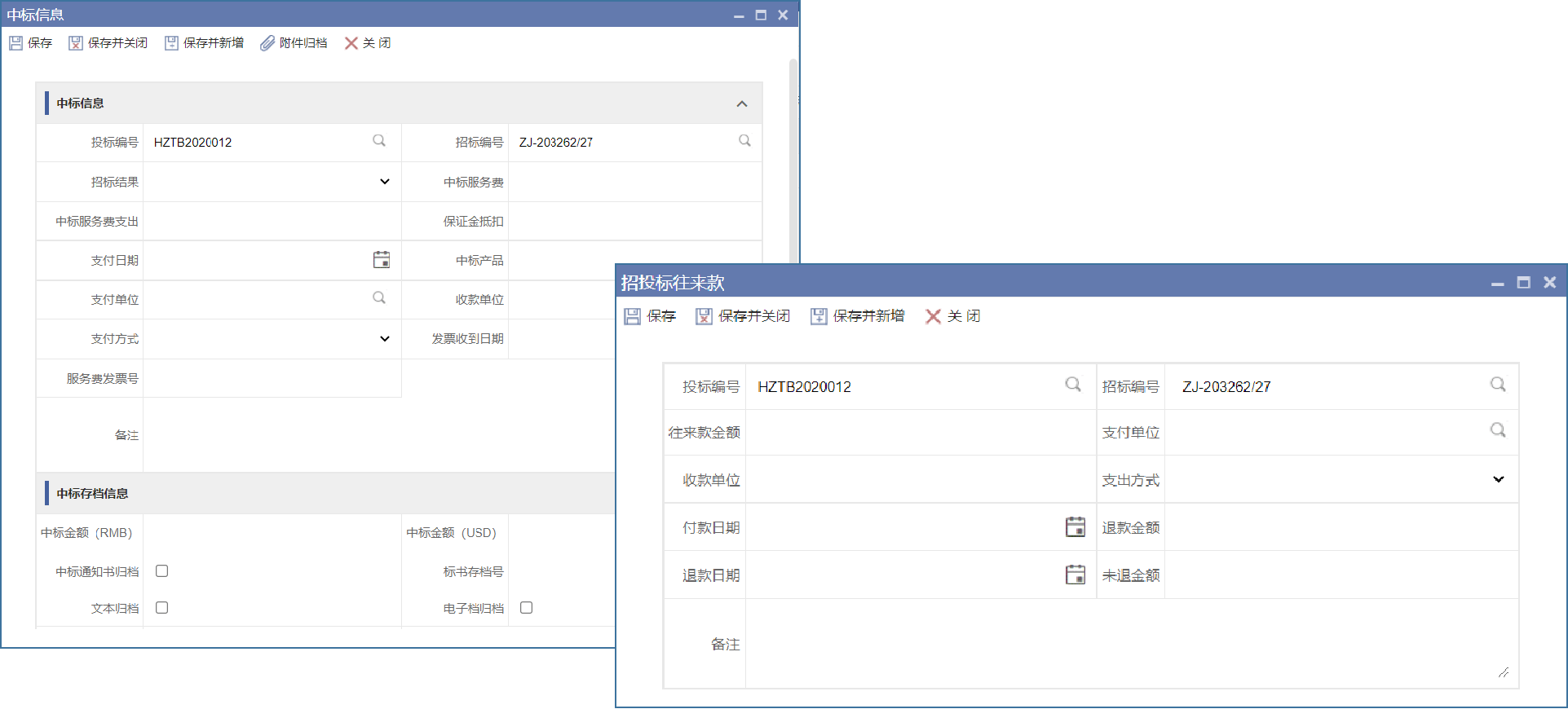The width and height of the screenshot is (1568, 709).
Task: Click 保存并新增 in 招投标往来款 toolbar
Action: pyautogui.click(x=858, y=316)
